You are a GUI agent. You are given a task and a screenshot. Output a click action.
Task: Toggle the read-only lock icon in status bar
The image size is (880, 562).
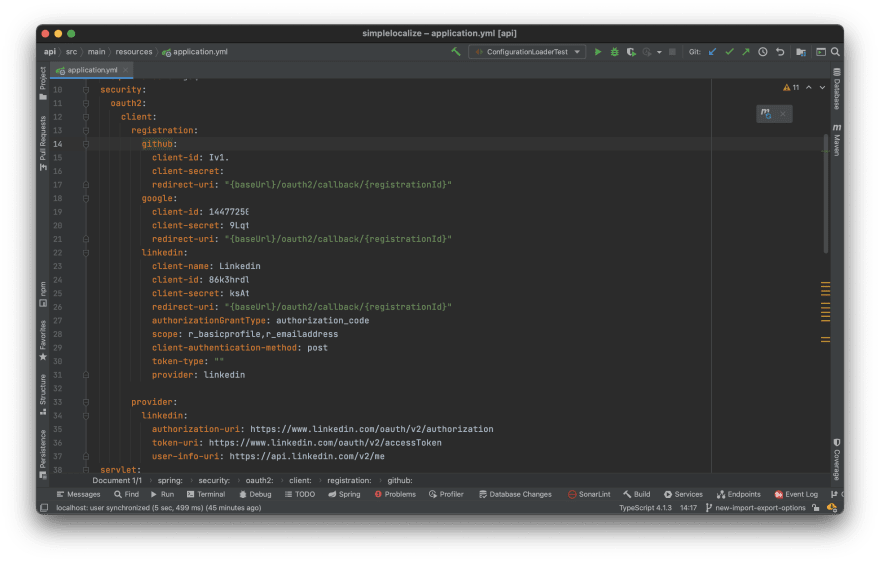coord(815,508)
